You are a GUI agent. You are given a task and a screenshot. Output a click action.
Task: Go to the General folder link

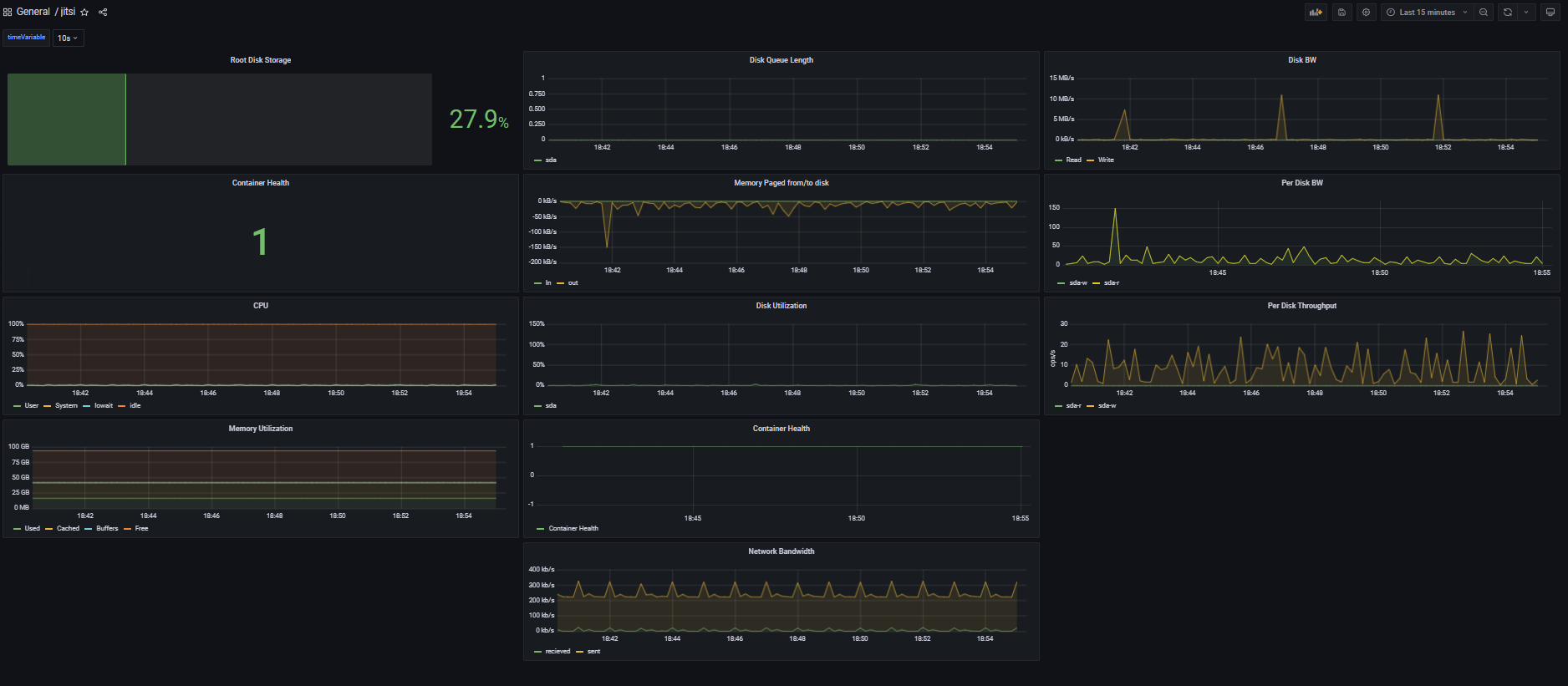pos(33,13)
